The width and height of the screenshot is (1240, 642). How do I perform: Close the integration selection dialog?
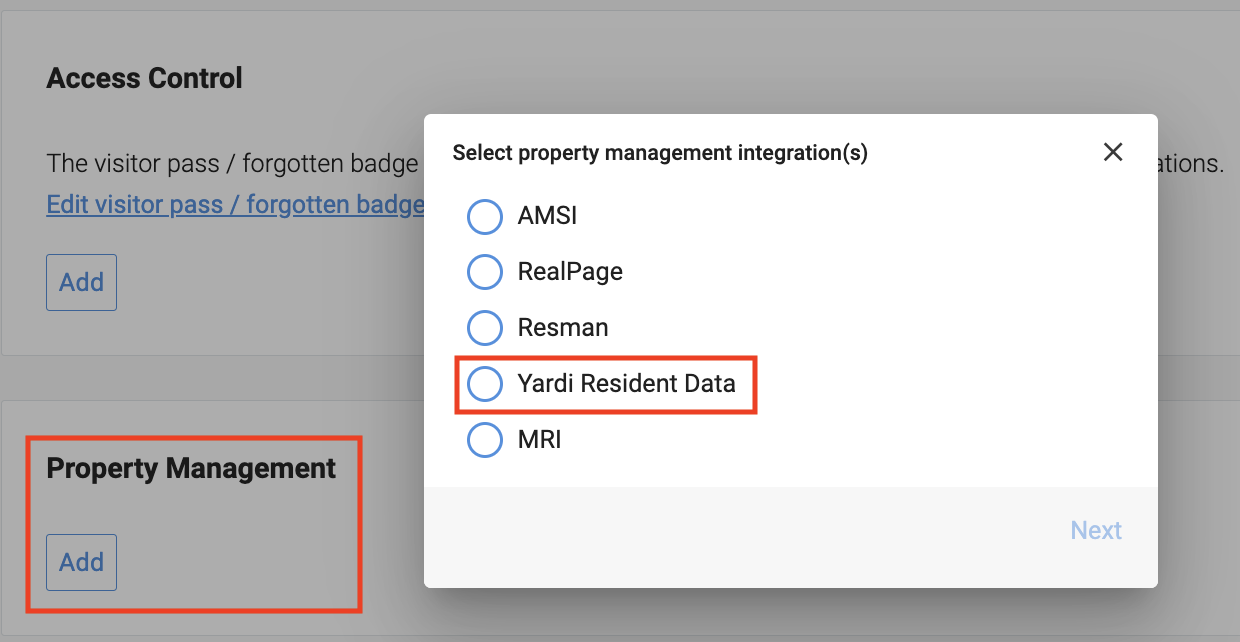(x=1113, y=152)
